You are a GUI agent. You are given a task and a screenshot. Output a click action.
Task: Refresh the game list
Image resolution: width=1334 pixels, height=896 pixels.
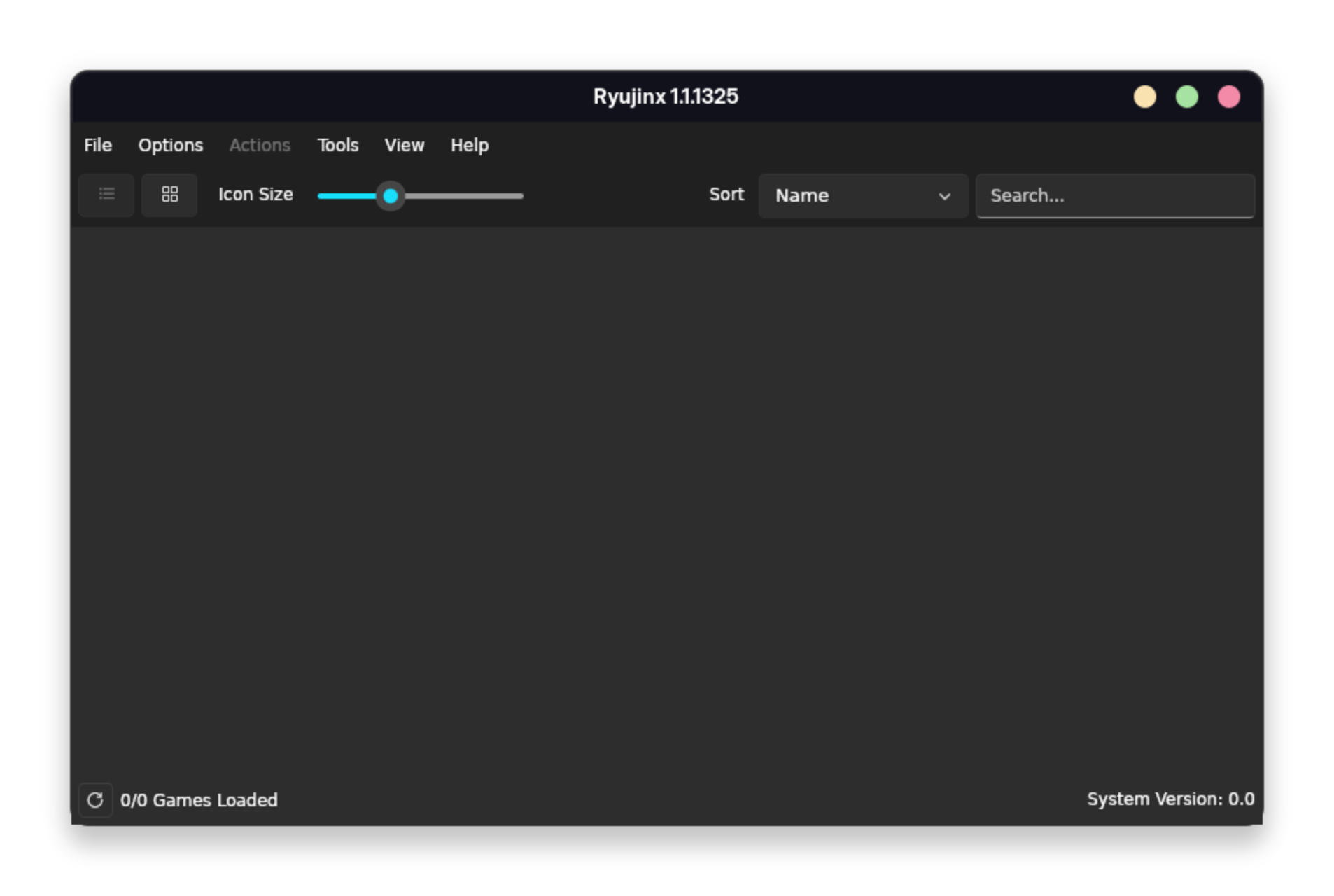click(x=96, y=799)
